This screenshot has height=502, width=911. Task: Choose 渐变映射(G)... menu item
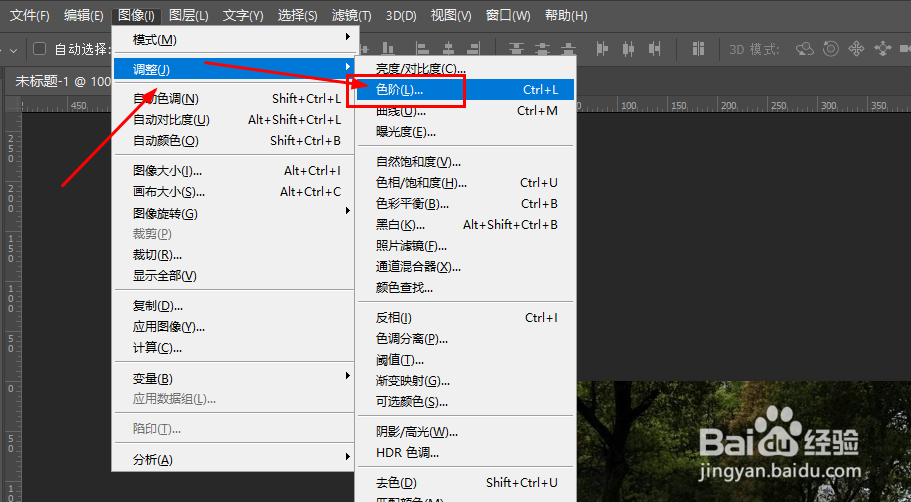coord(465,381)
